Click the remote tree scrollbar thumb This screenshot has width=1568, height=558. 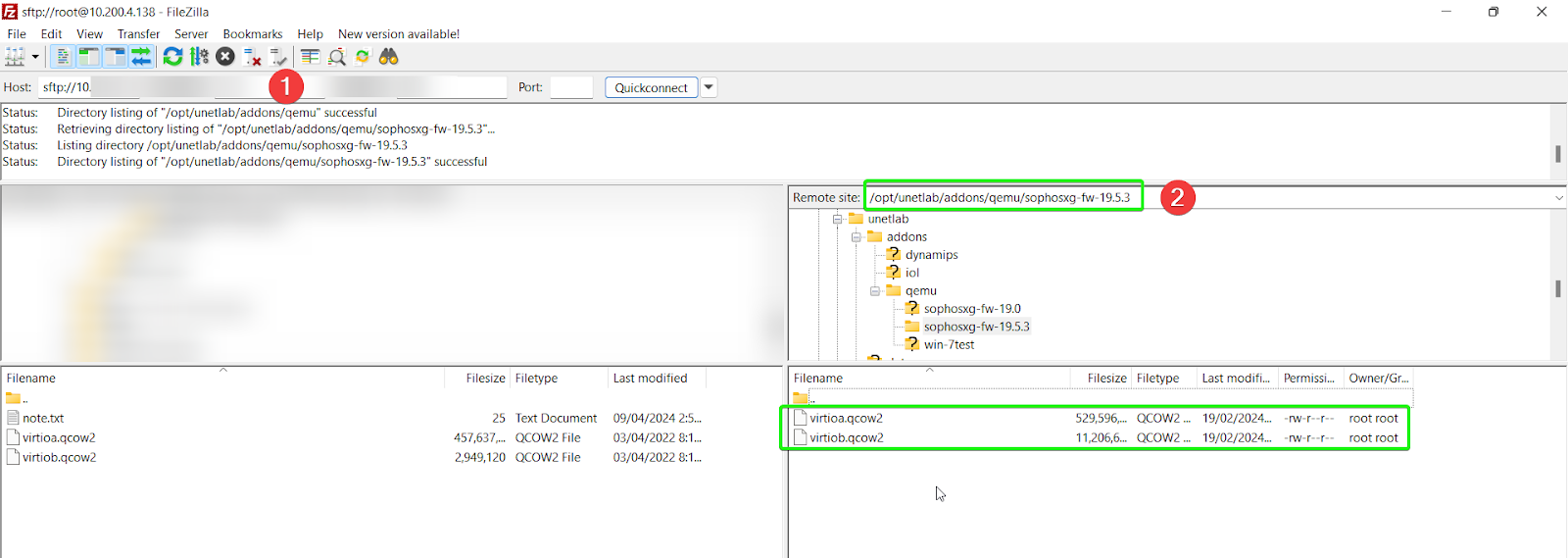(1558, 288)
